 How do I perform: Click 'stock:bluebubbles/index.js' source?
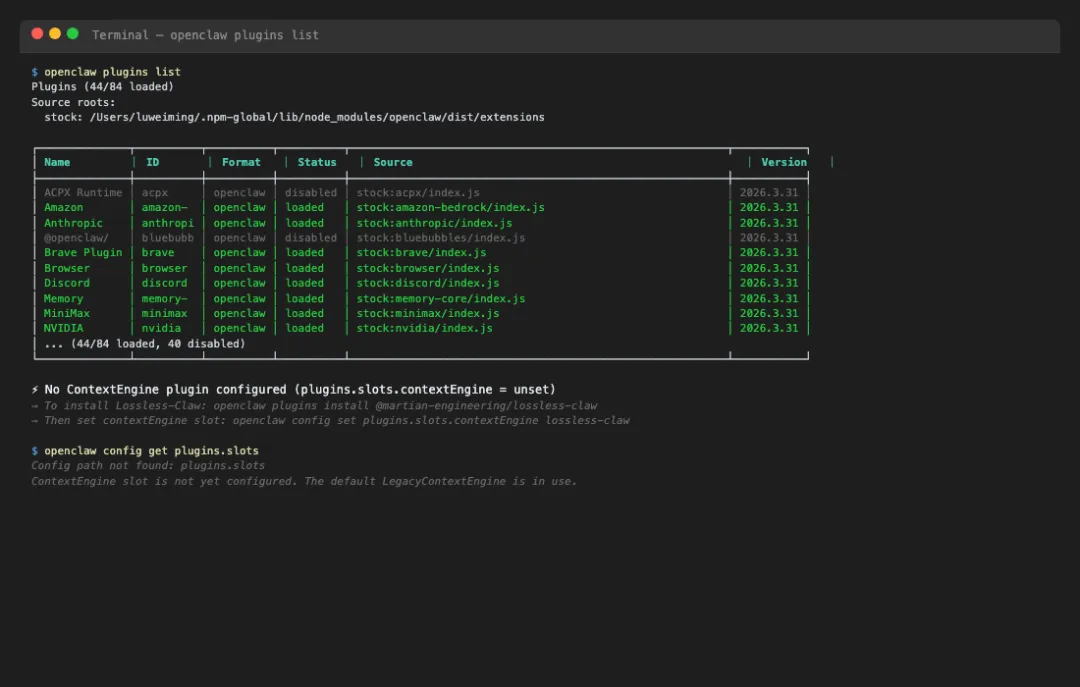[441, 238]
